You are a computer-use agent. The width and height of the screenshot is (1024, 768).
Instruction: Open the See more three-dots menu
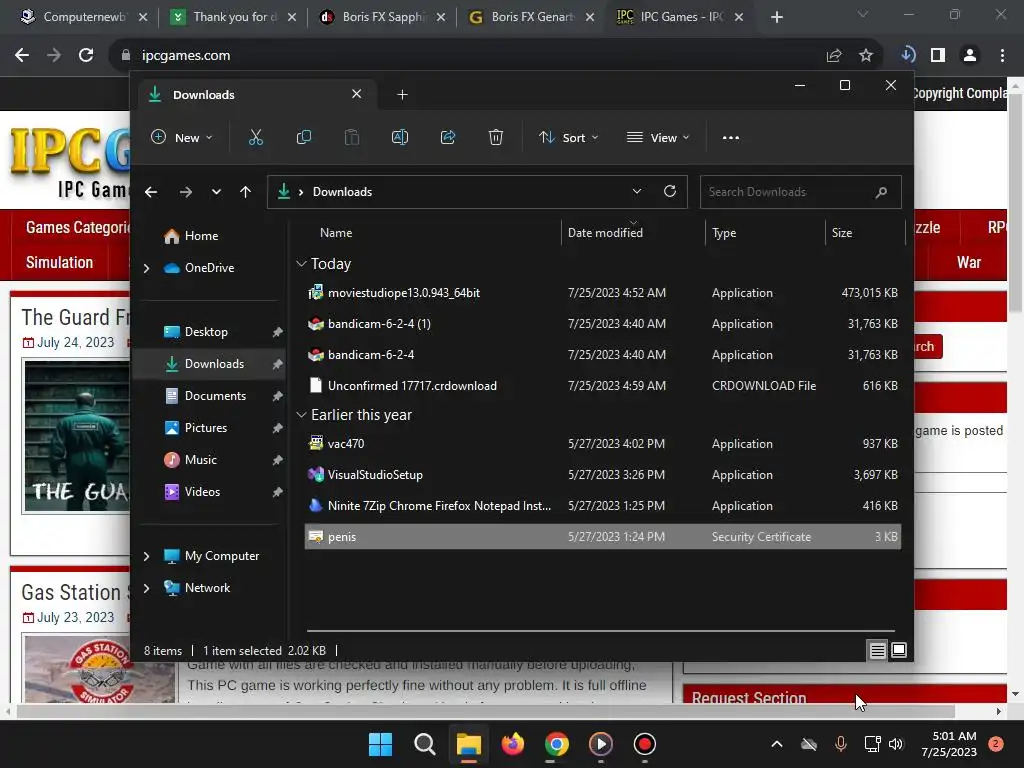pos(731,137)
